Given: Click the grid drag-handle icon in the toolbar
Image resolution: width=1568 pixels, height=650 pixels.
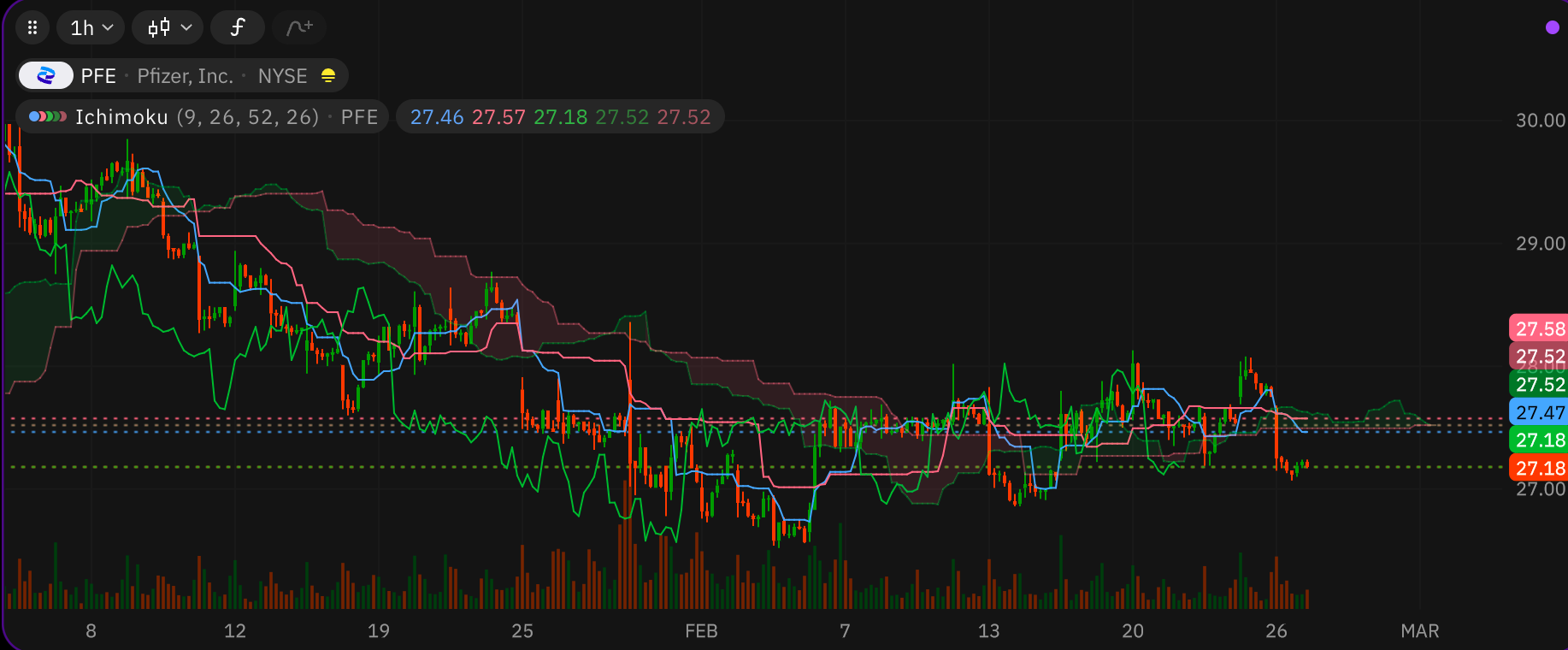Looking at the screenshot, I should pos(32,28).
